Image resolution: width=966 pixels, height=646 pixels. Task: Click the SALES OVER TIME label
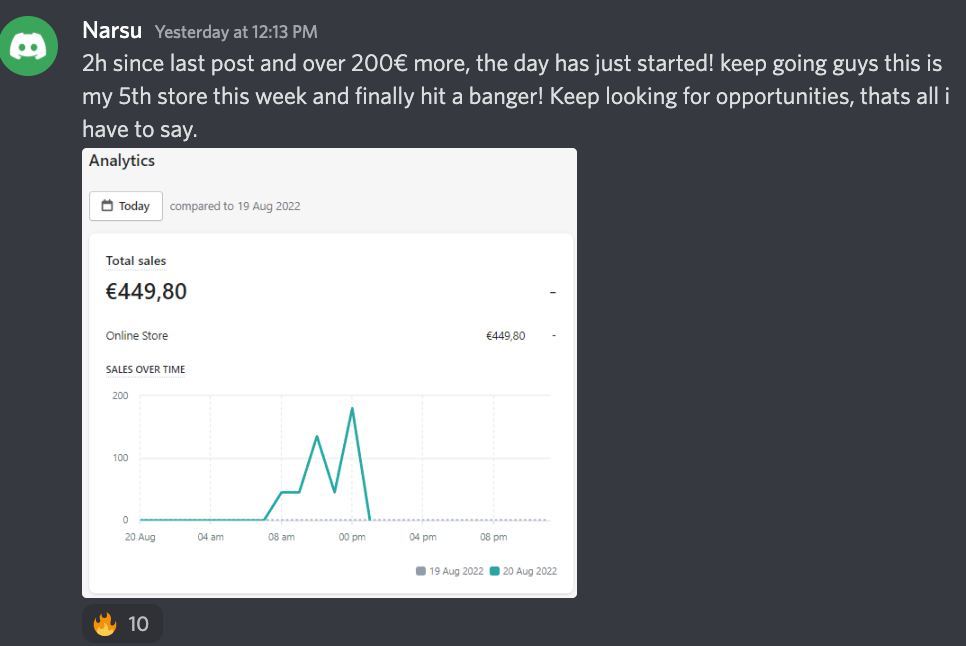145,369
